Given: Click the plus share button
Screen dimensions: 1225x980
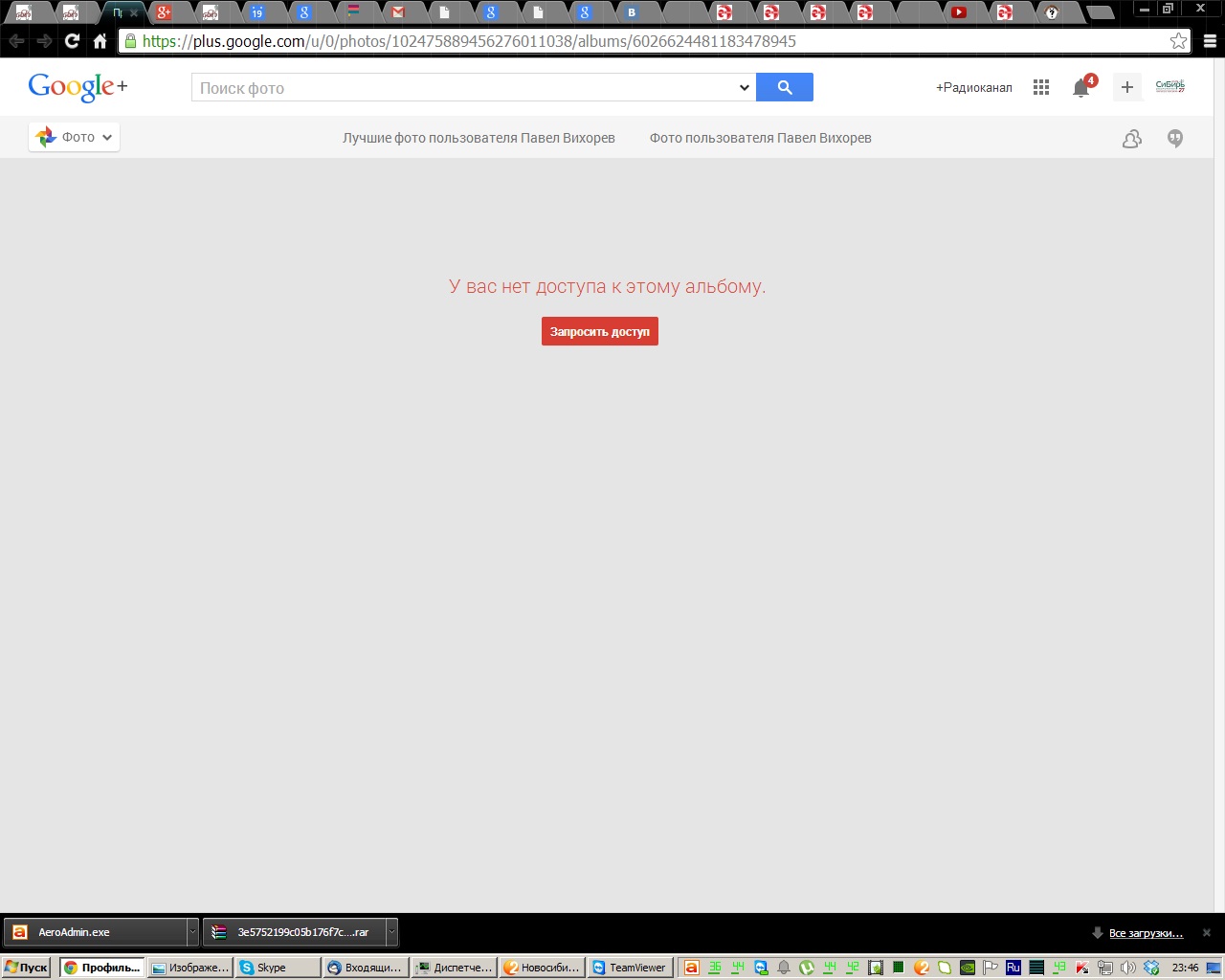Looking at the screenshot, I should [1127, 87].
